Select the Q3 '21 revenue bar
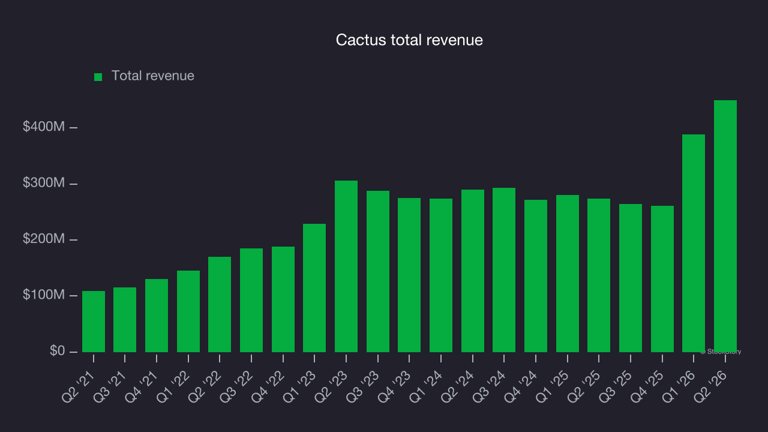The width and height of the screenshot is (768, 432). (125, 319)
